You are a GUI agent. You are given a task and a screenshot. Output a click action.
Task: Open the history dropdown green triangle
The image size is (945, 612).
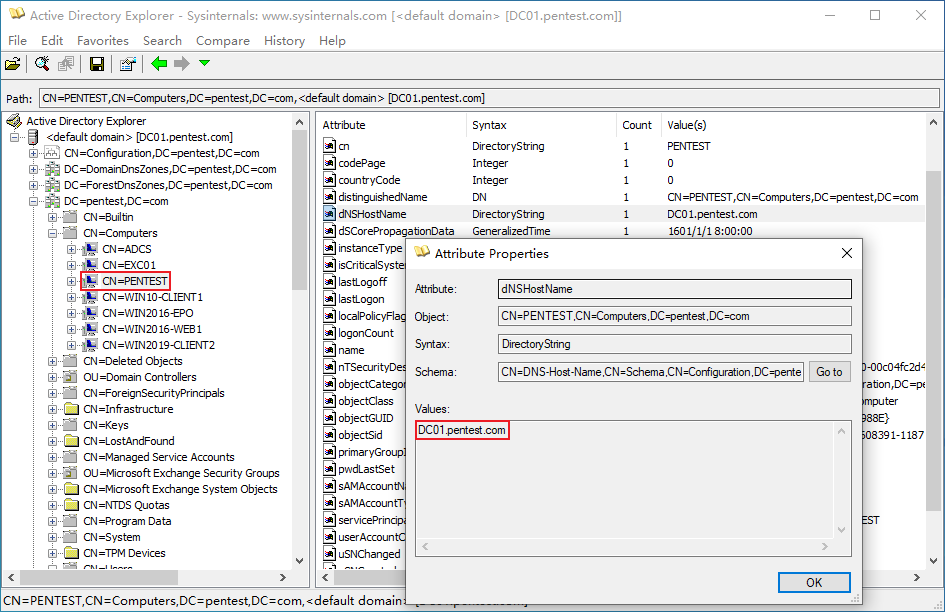(204, 63)
